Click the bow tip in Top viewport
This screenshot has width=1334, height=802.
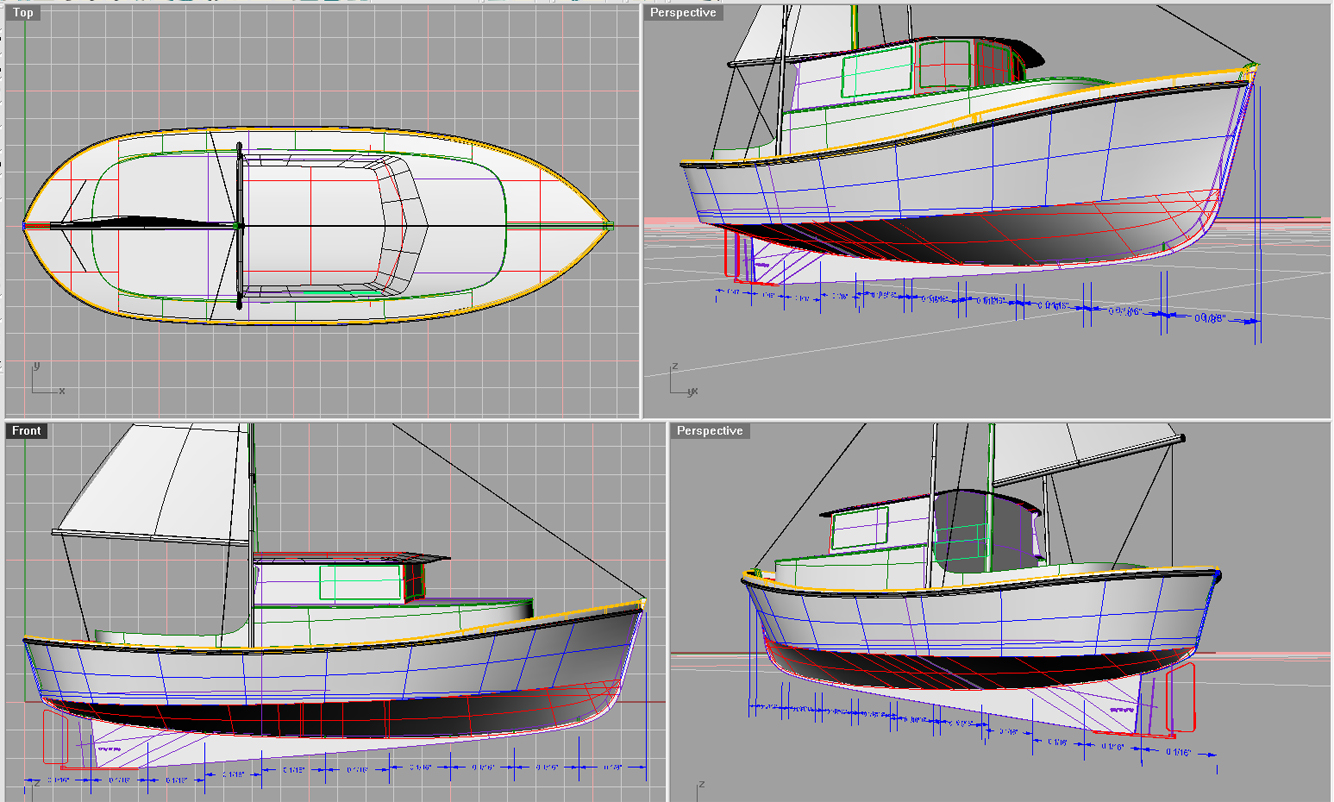coord(609,225)
